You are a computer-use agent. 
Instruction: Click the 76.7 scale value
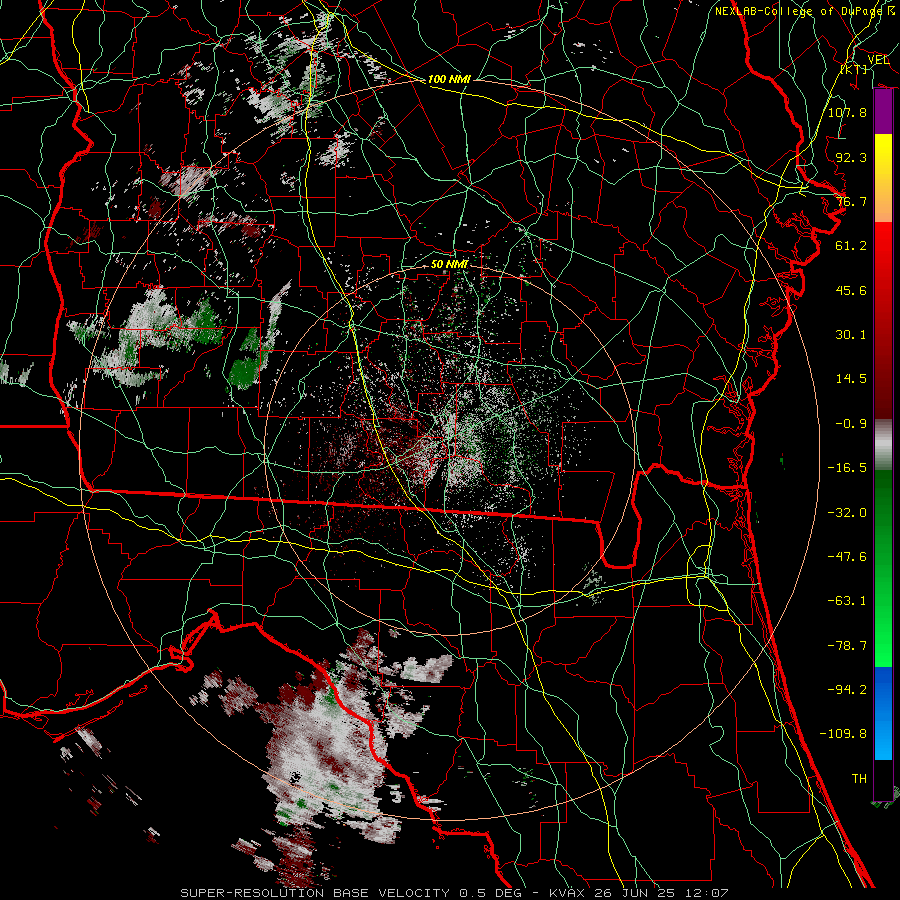pos(851,201)
